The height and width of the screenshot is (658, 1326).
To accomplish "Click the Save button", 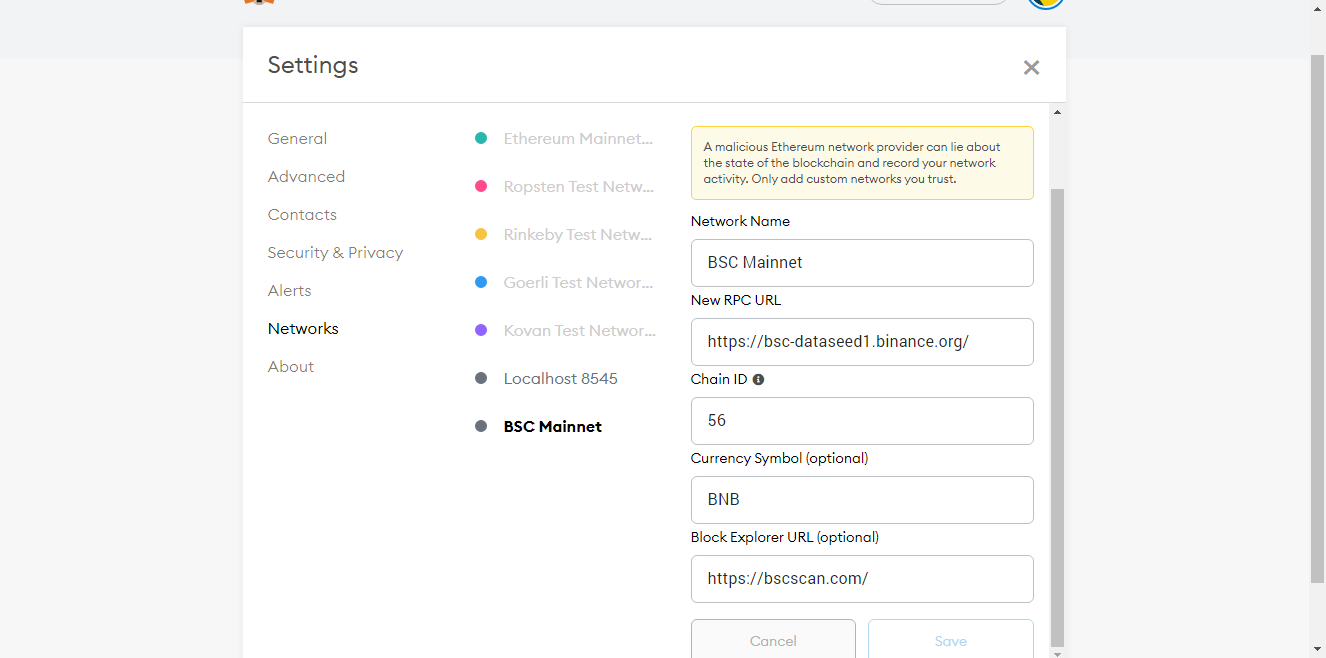I will pos(951,640).
